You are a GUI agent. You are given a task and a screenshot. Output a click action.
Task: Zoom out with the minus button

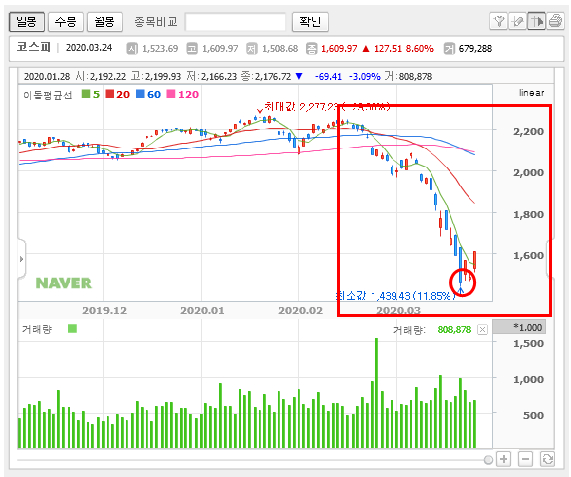point(525,459)
